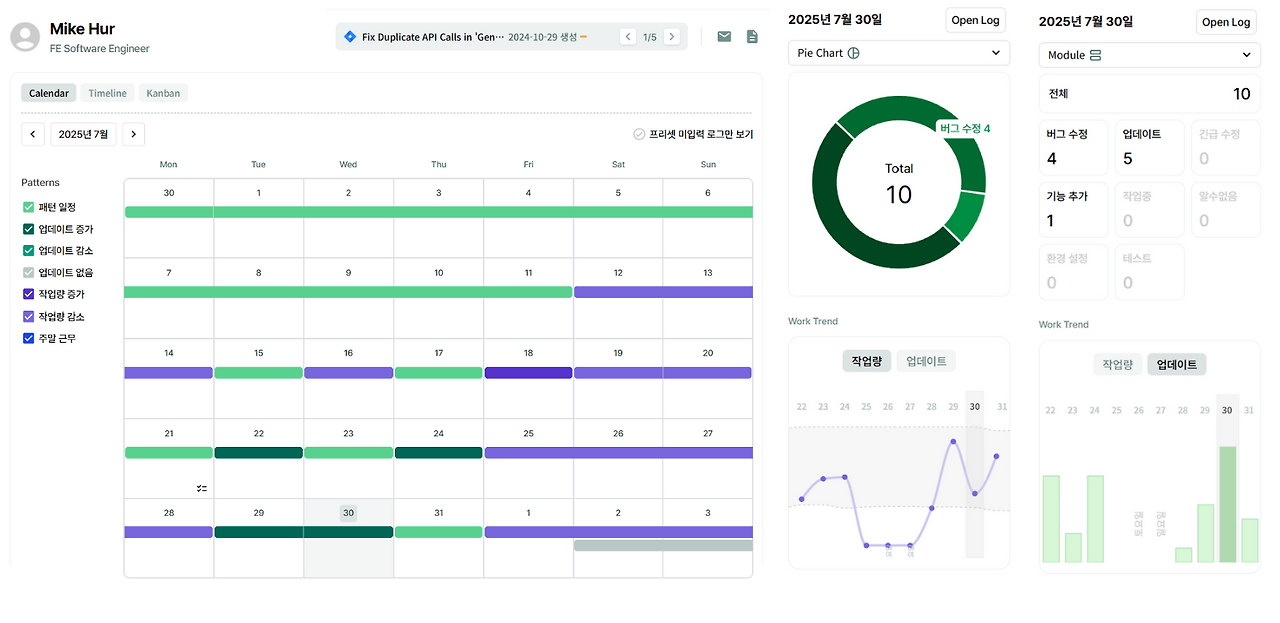Select 업데이트 tab in line chart panel

click(926, 361)
